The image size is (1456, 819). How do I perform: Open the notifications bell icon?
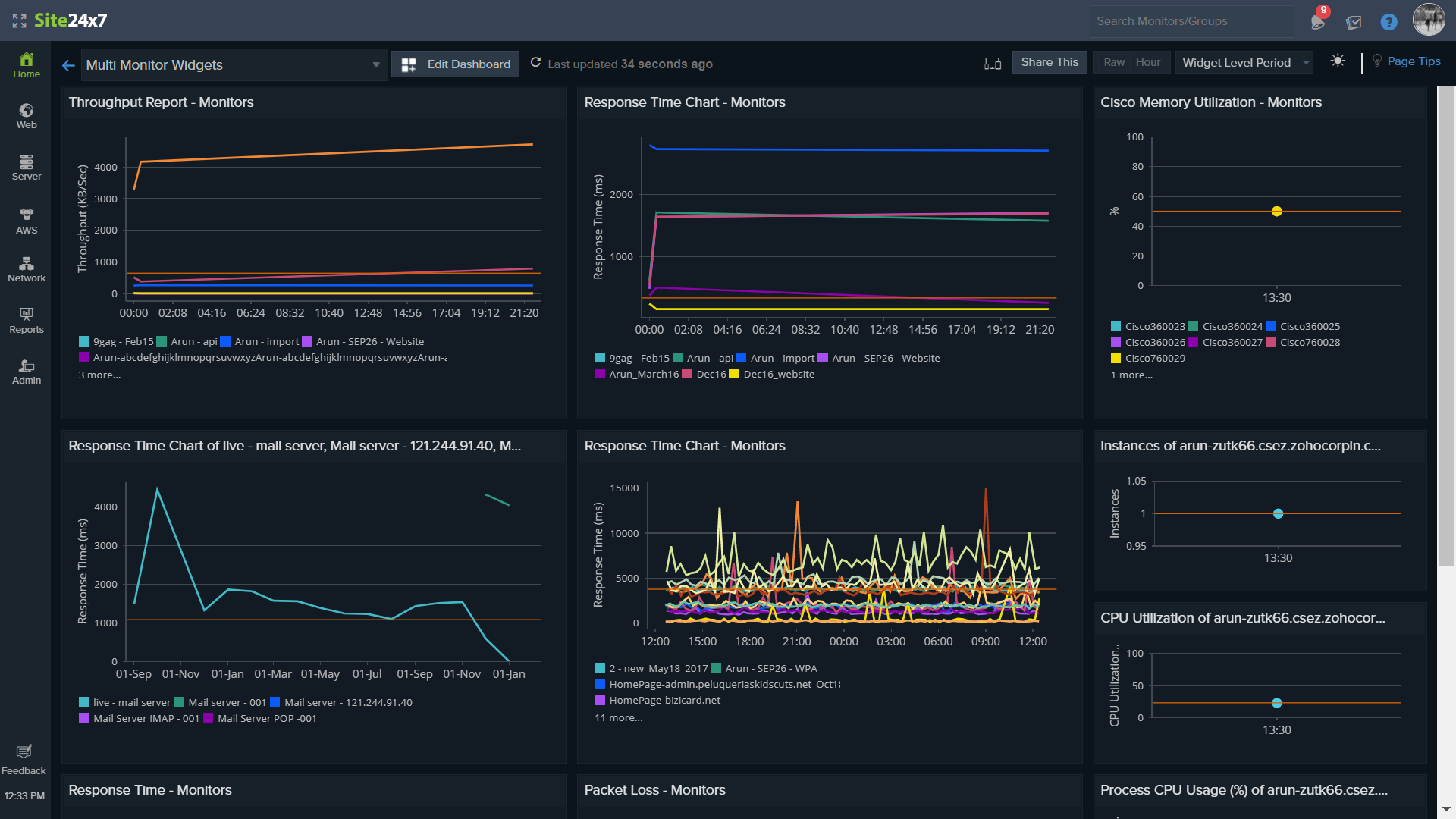click(x=1318, y=21)
